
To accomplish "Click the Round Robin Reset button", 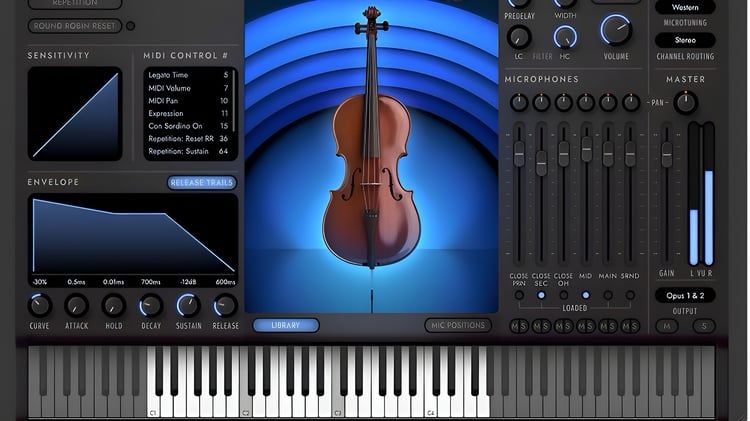I will tap(75, 26).
